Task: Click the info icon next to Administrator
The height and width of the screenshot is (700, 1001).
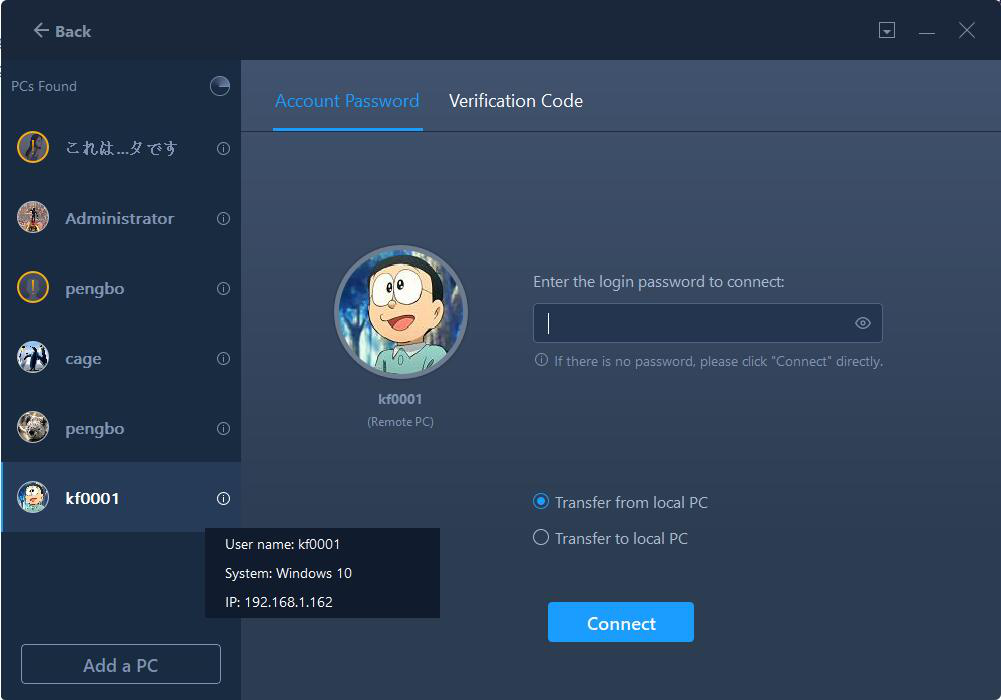Action: pyautogui.click(x=221, y=218)
